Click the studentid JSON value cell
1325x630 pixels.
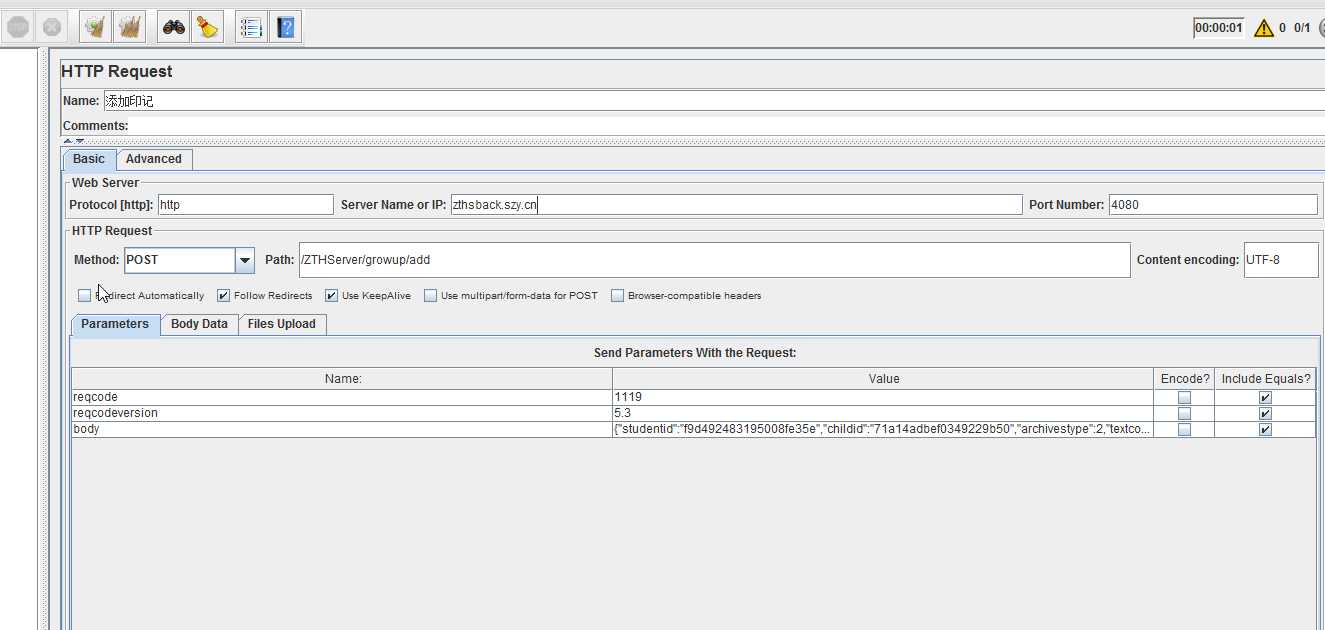(883, 430)
